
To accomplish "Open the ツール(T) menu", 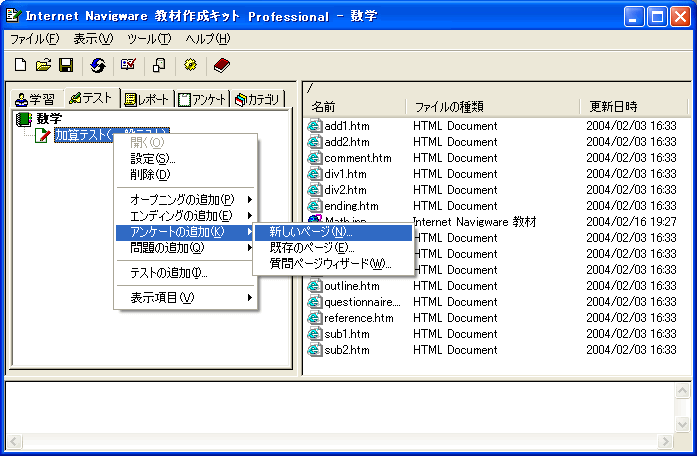I will click(149, 39).
